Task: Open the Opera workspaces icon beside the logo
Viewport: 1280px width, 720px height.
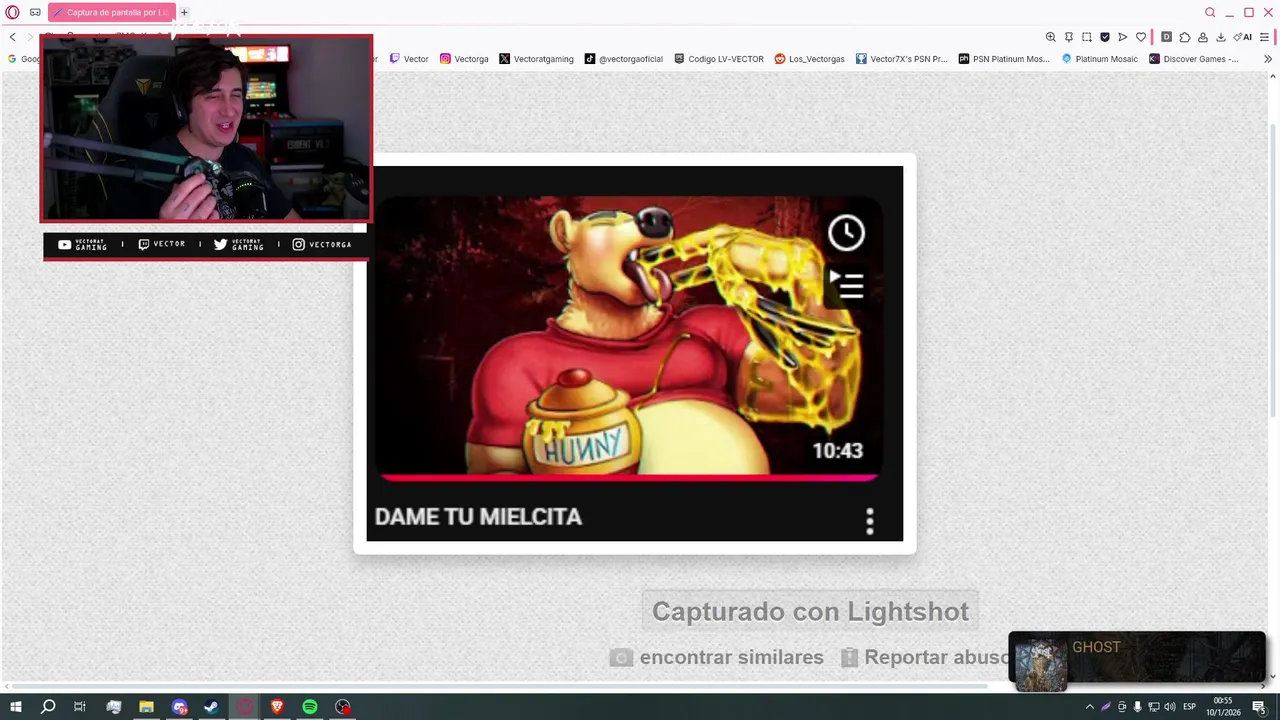Action: pos(35,12)
